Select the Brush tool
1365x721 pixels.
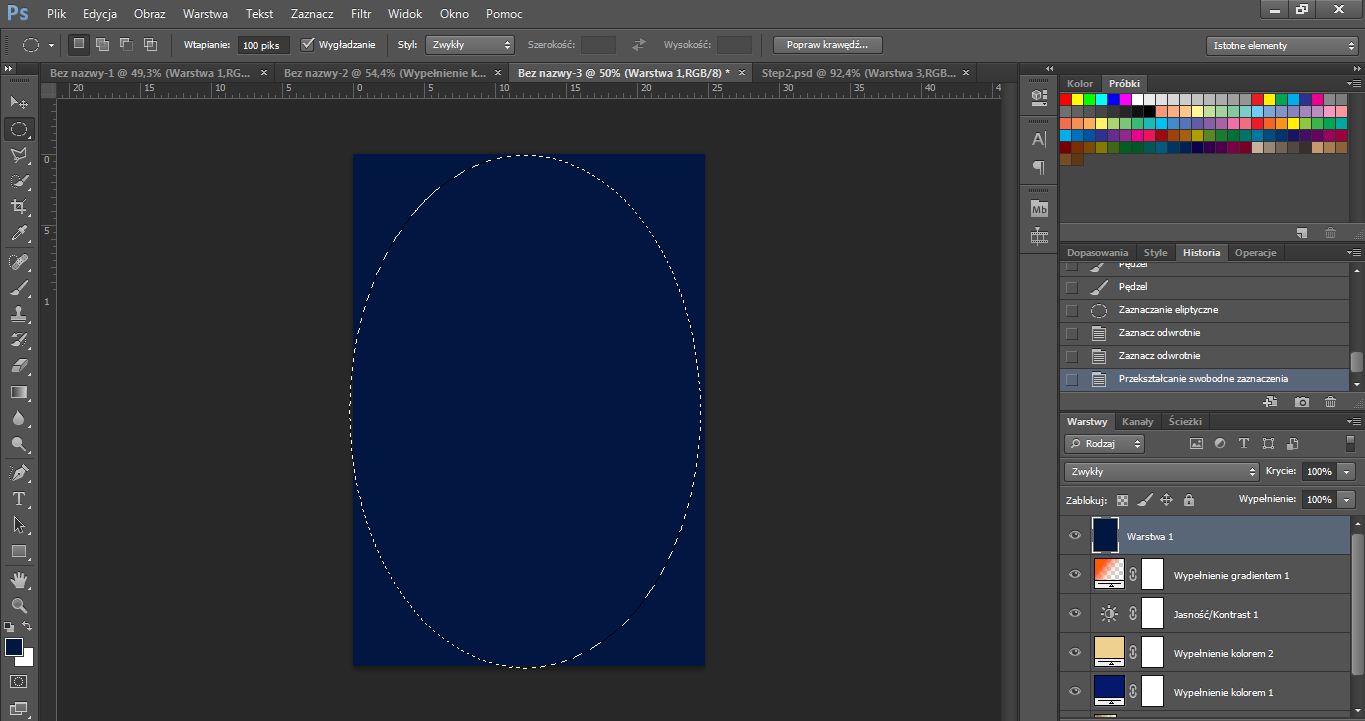point(19,288)
